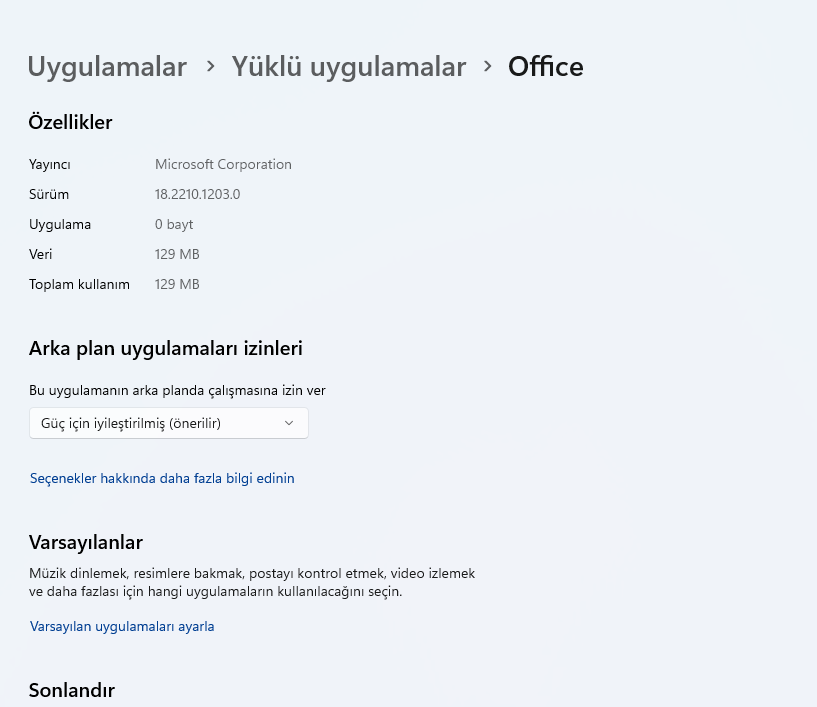Click the Özellikler section heading
The image size is (817, 707).
click(70, 123)
